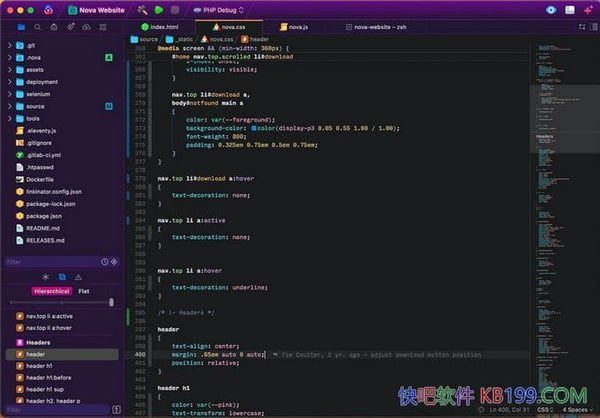Open the CSS syntax language selector

[545, 410]
